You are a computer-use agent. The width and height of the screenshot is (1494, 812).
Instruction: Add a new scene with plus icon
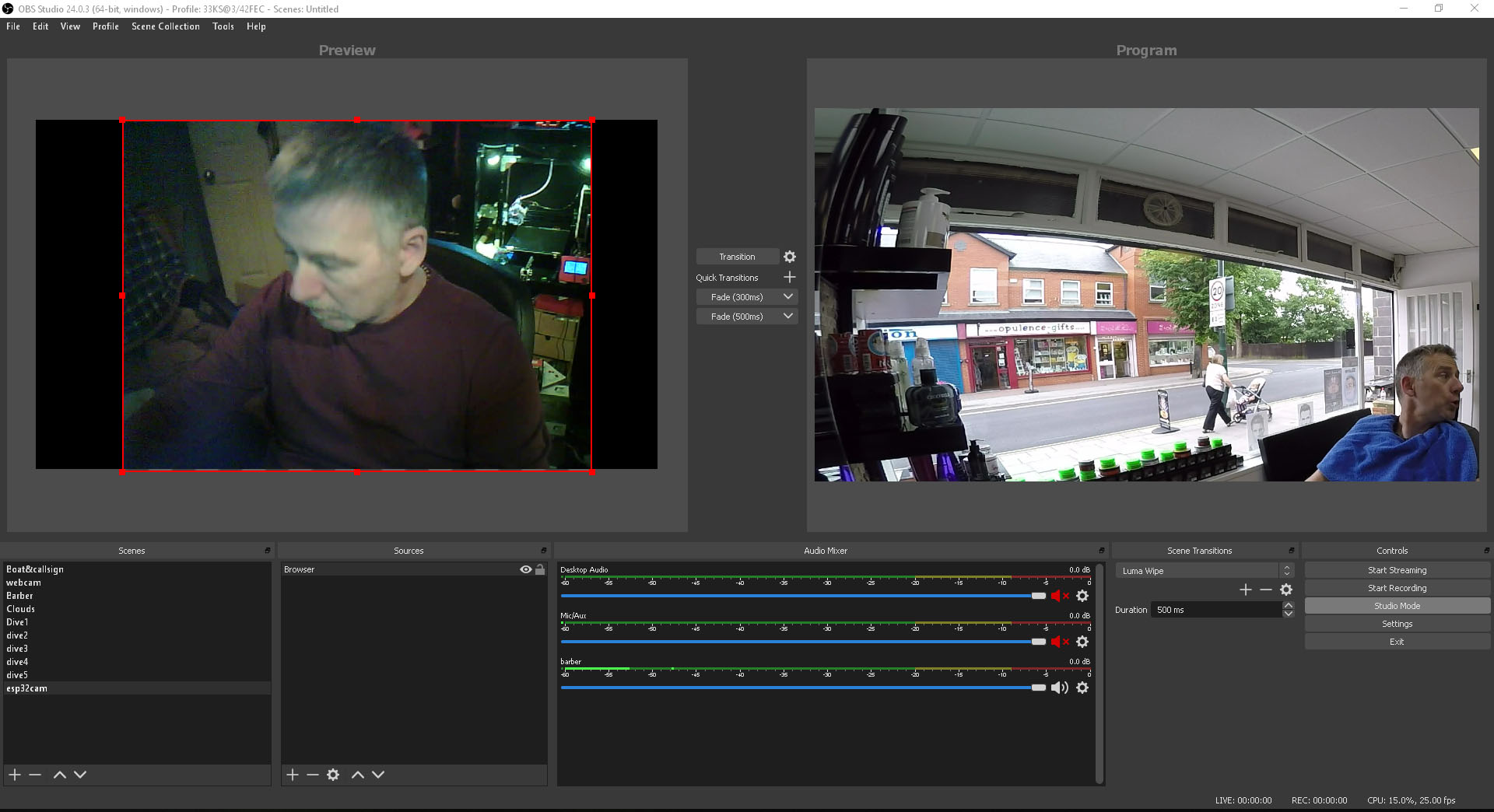(x=15, y=775)
